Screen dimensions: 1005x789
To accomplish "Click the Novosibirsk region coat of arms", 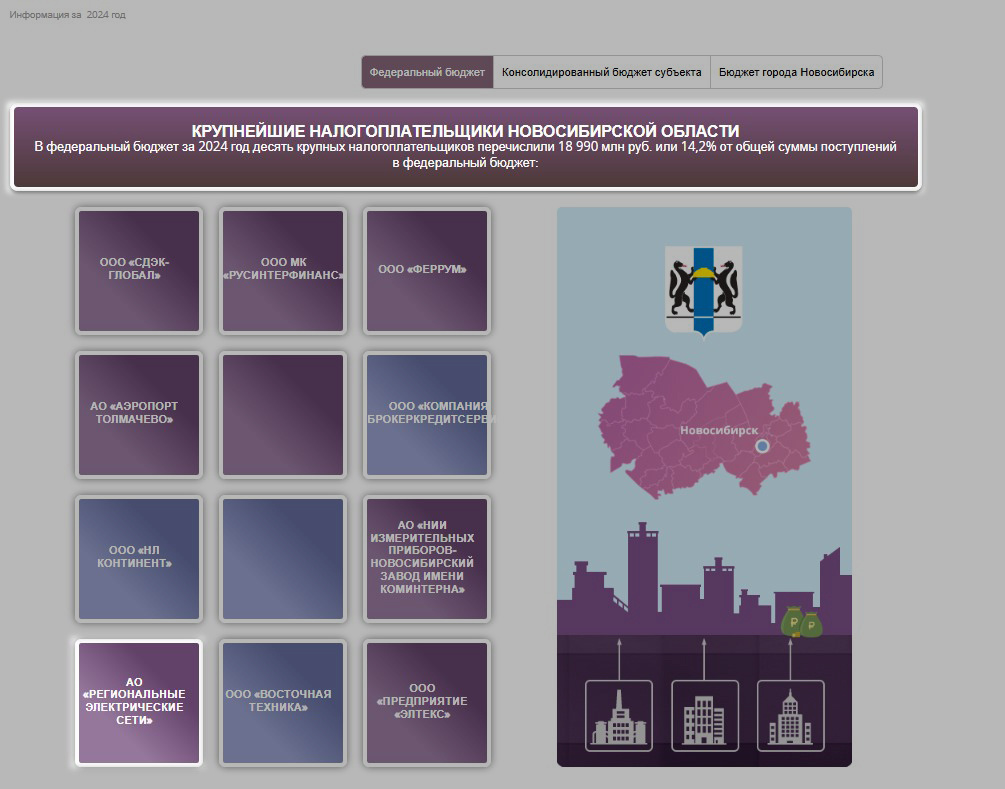I will tap(703, 291).
